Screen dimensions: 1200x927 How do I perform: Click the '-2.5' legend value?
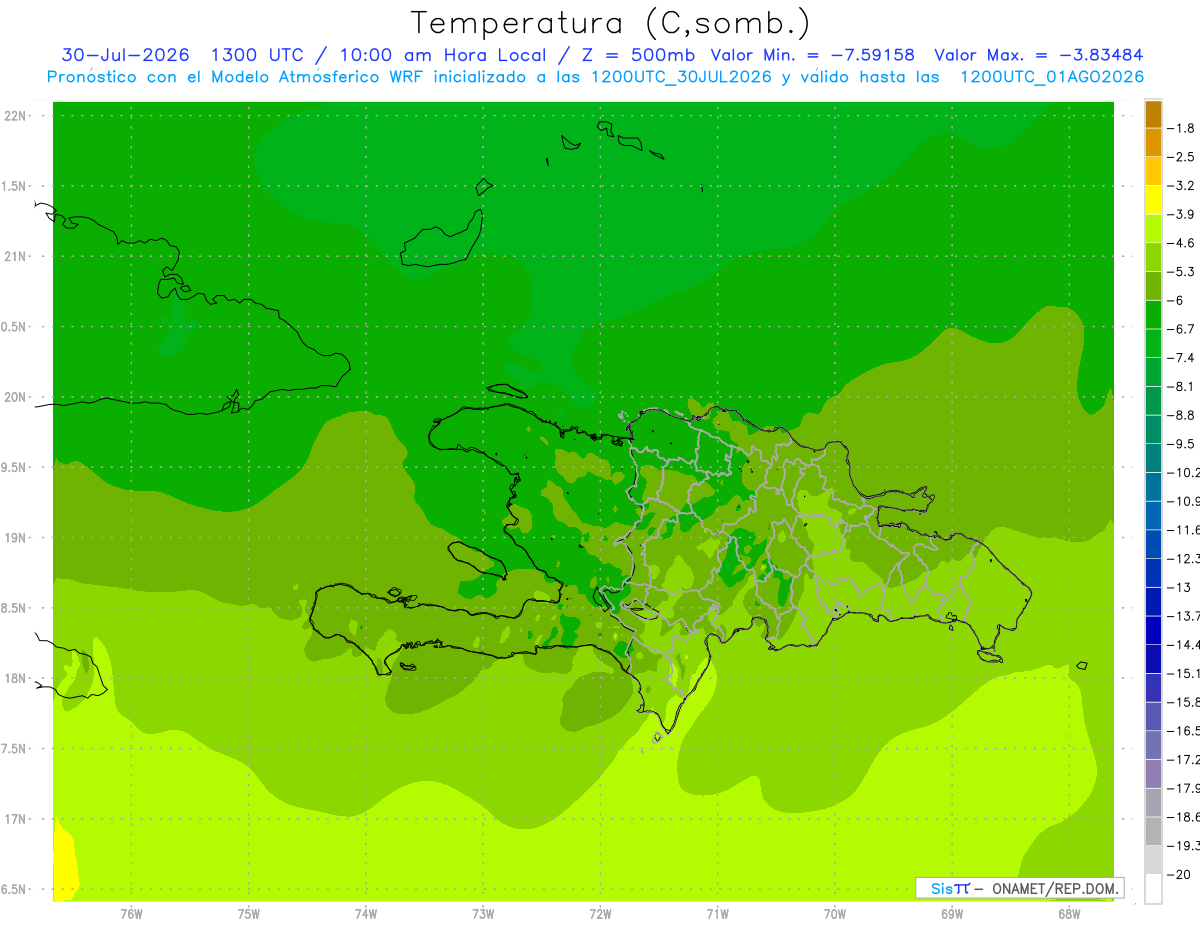[1181, 157]
